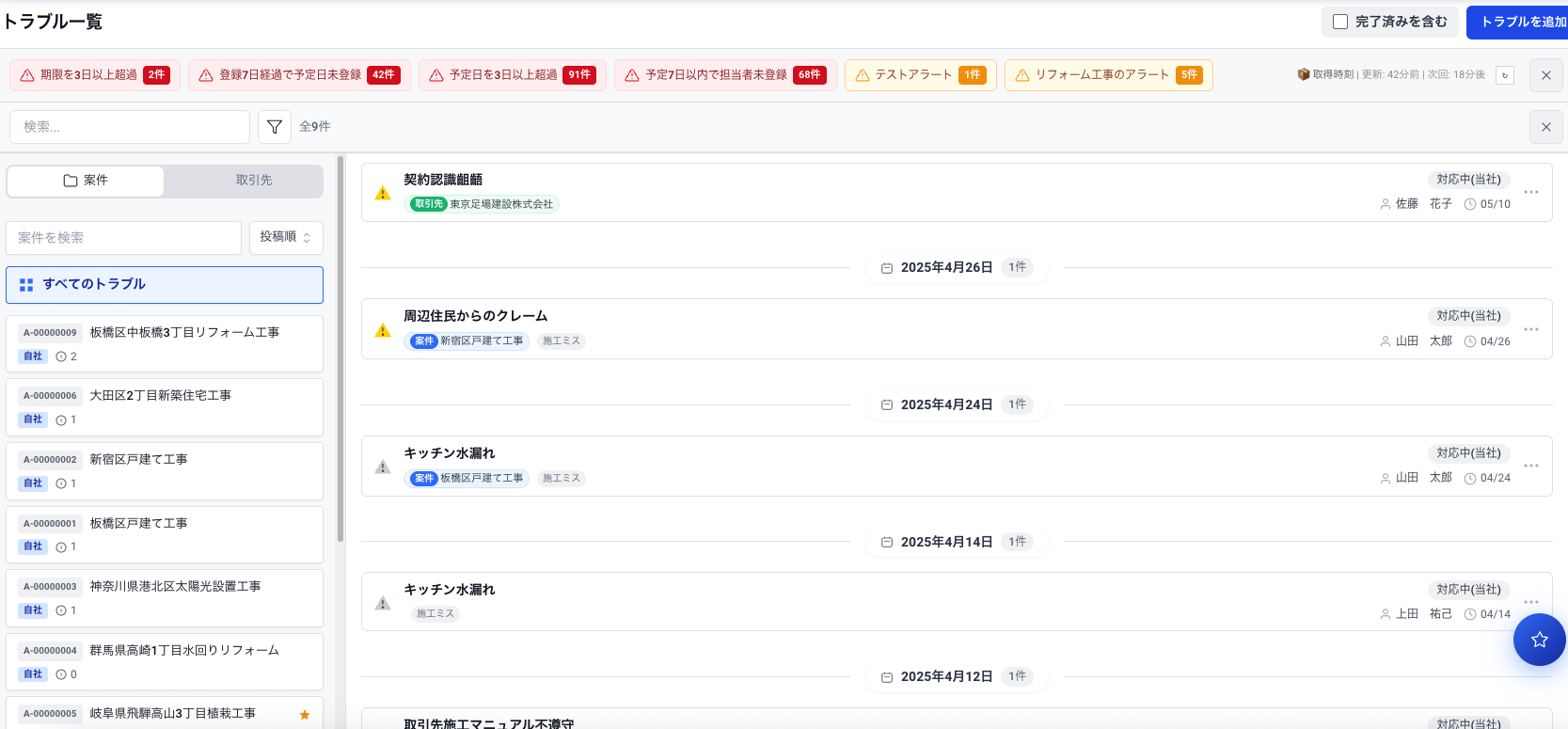Click the floating blue star button

tap(1539, 640)
